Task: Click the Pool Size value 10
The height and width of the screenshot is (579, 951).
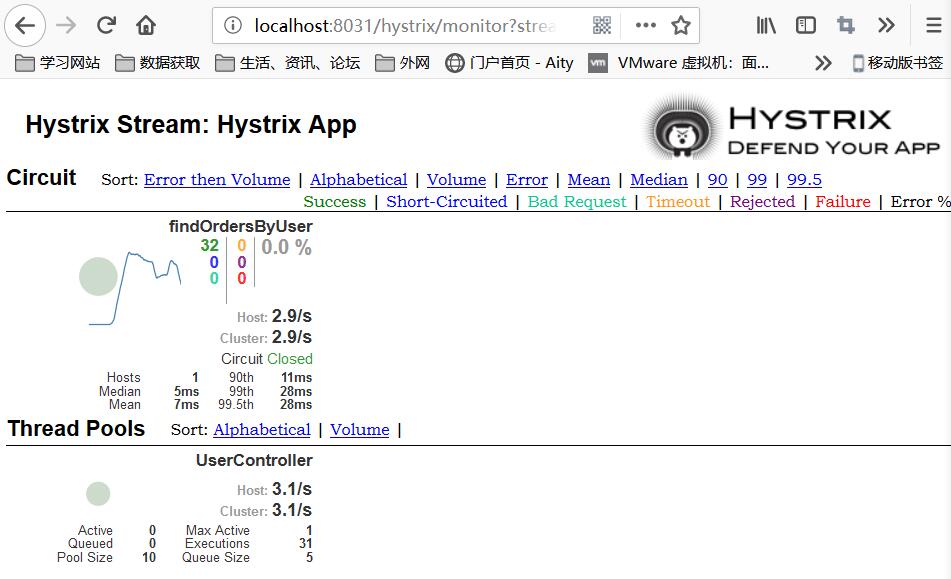Action: click(149, 558)
